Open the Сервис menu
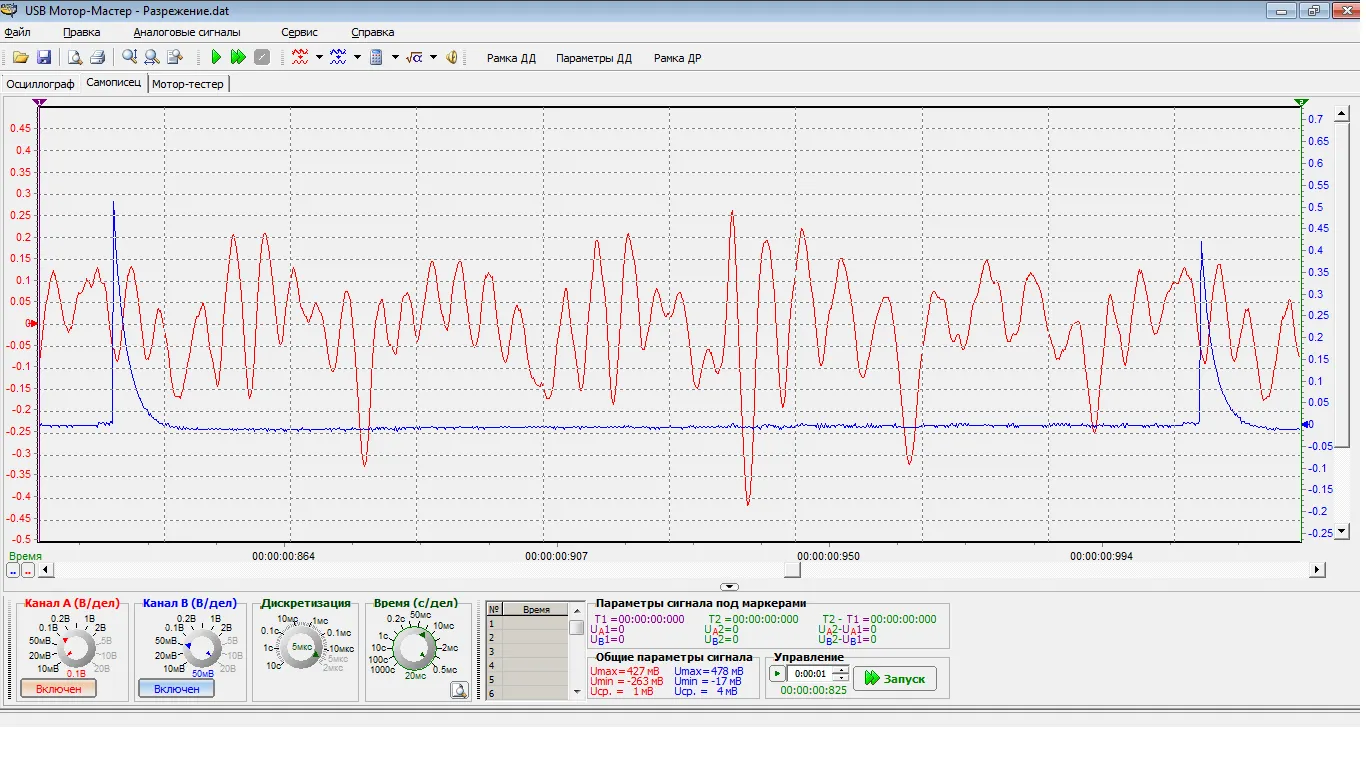 coord(300,32)
